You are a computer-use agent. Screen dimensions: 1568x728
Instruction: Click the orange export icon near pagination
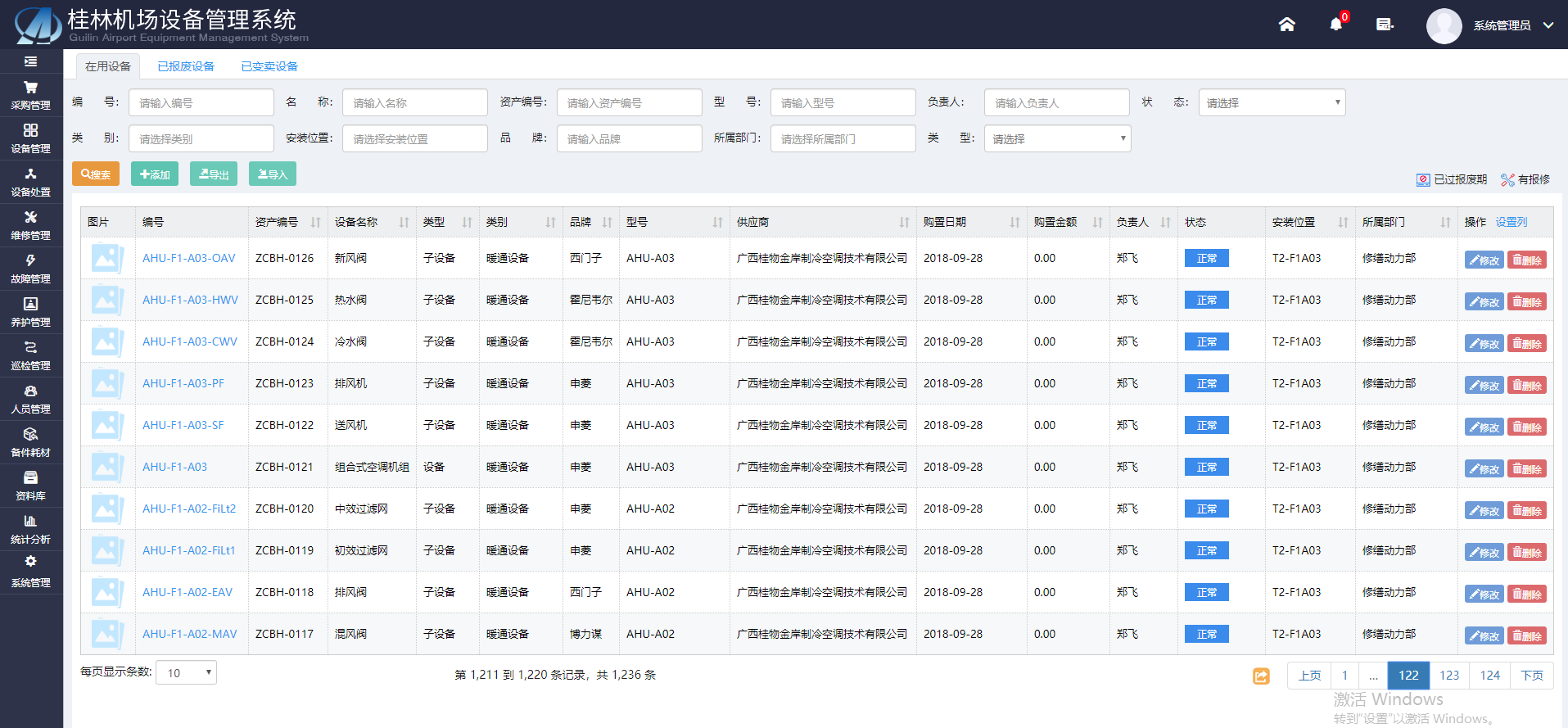1261,676
